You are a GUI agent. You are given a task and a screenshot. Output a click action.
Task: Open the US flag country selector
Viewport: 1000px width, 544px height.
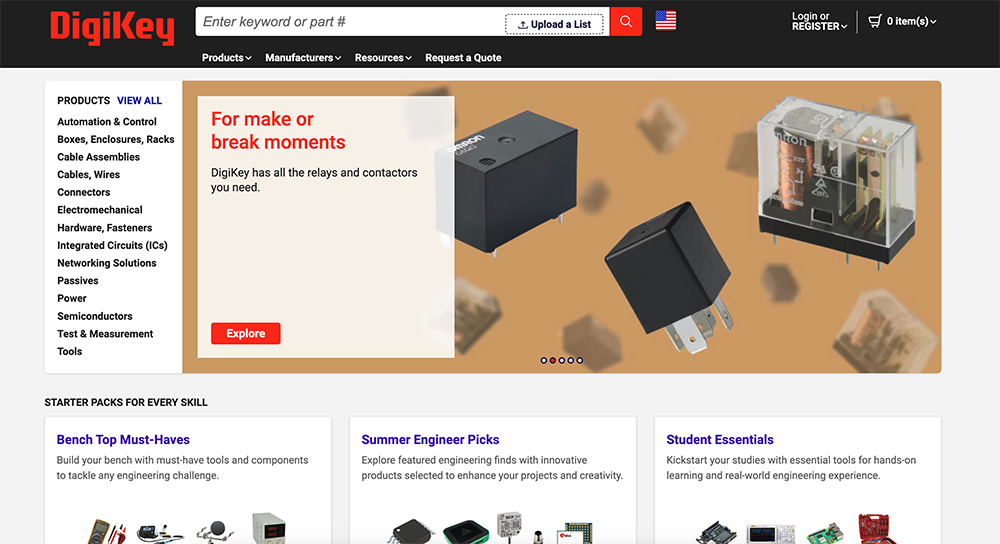pyautogui.click(x=665, y=20)
